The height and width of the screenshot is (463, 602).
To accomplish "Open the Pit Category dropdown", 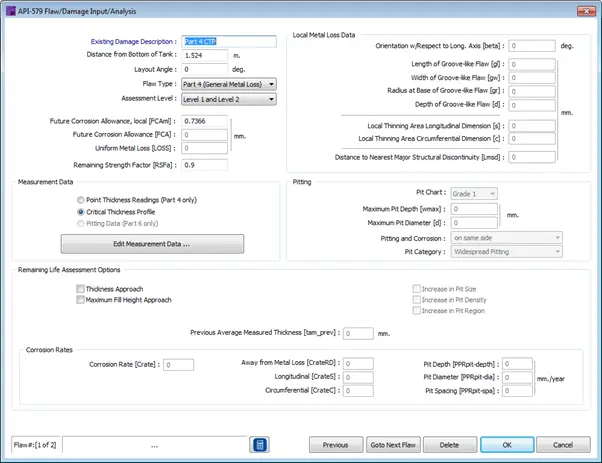I will click(506, 251).
